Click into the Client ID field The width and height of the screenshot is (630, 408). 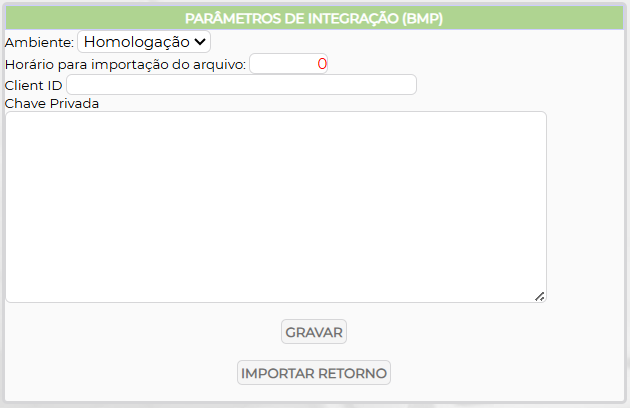(241, 85)
